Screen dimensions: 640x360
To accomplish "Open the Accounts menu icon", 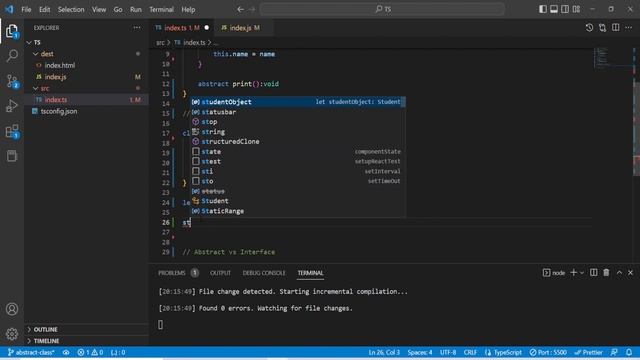I will 12,309.
